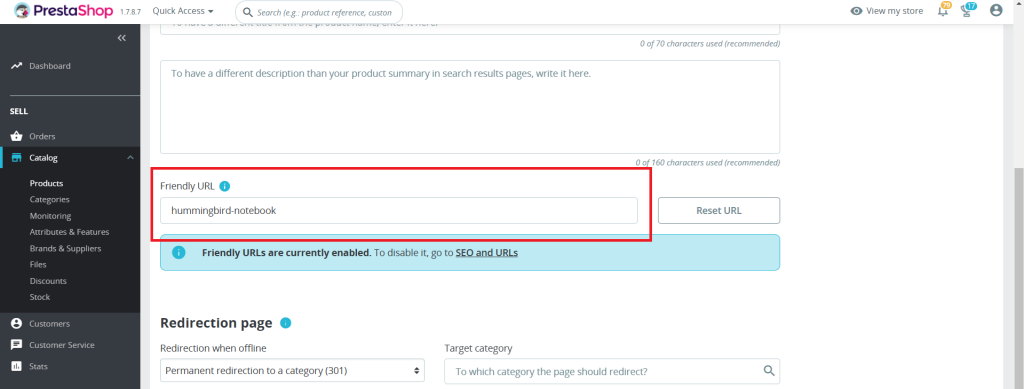Go to Orders in sidebar
This screenshot has width=1024, height=389.
coord(42,136)
